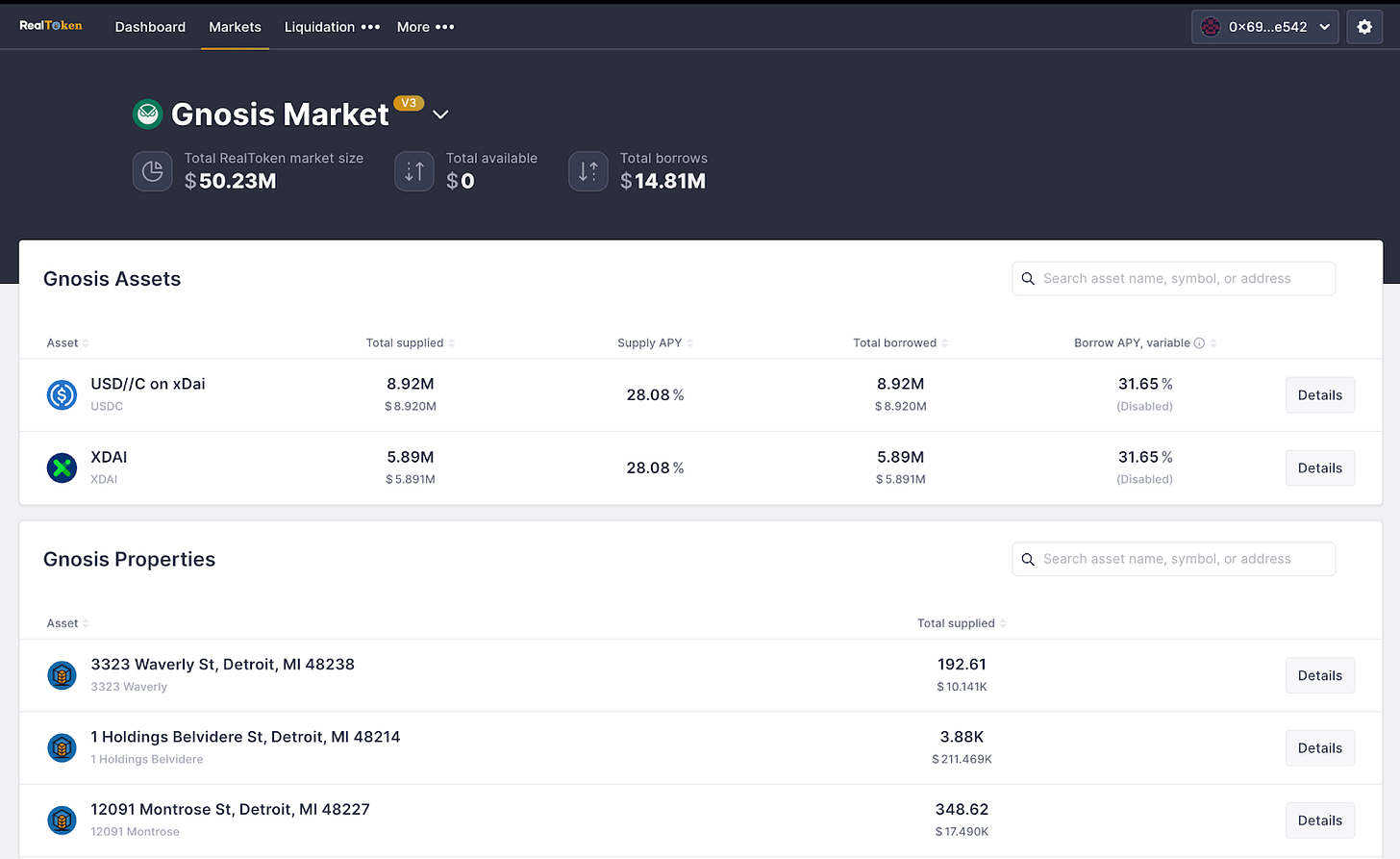Open the More menu
Image resolution: width=1400 pixels, height=859 pixels.
pyautogui.click(x=425, y=27)
